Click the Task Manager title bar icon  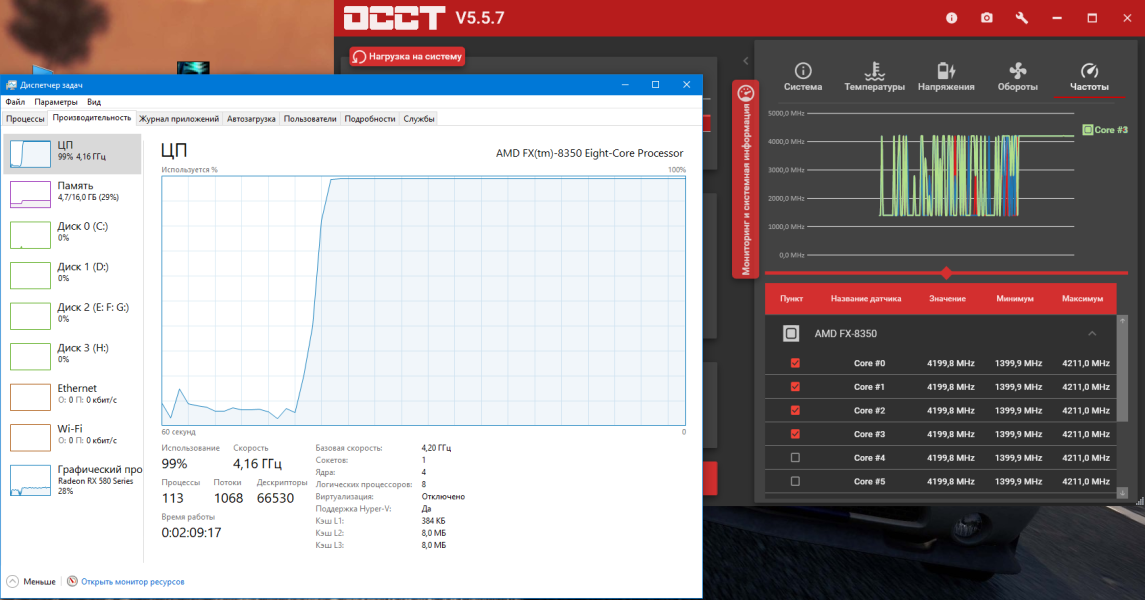pos(12,85)
